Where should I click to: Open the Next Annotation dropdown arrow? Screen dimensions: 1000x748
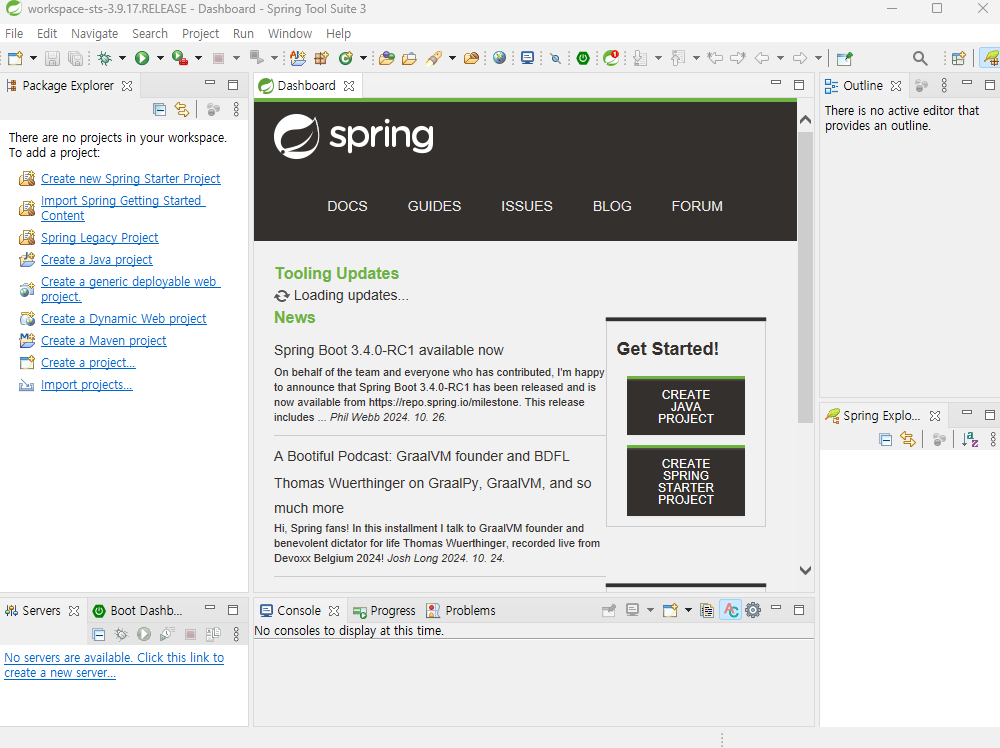pos(658,58)
